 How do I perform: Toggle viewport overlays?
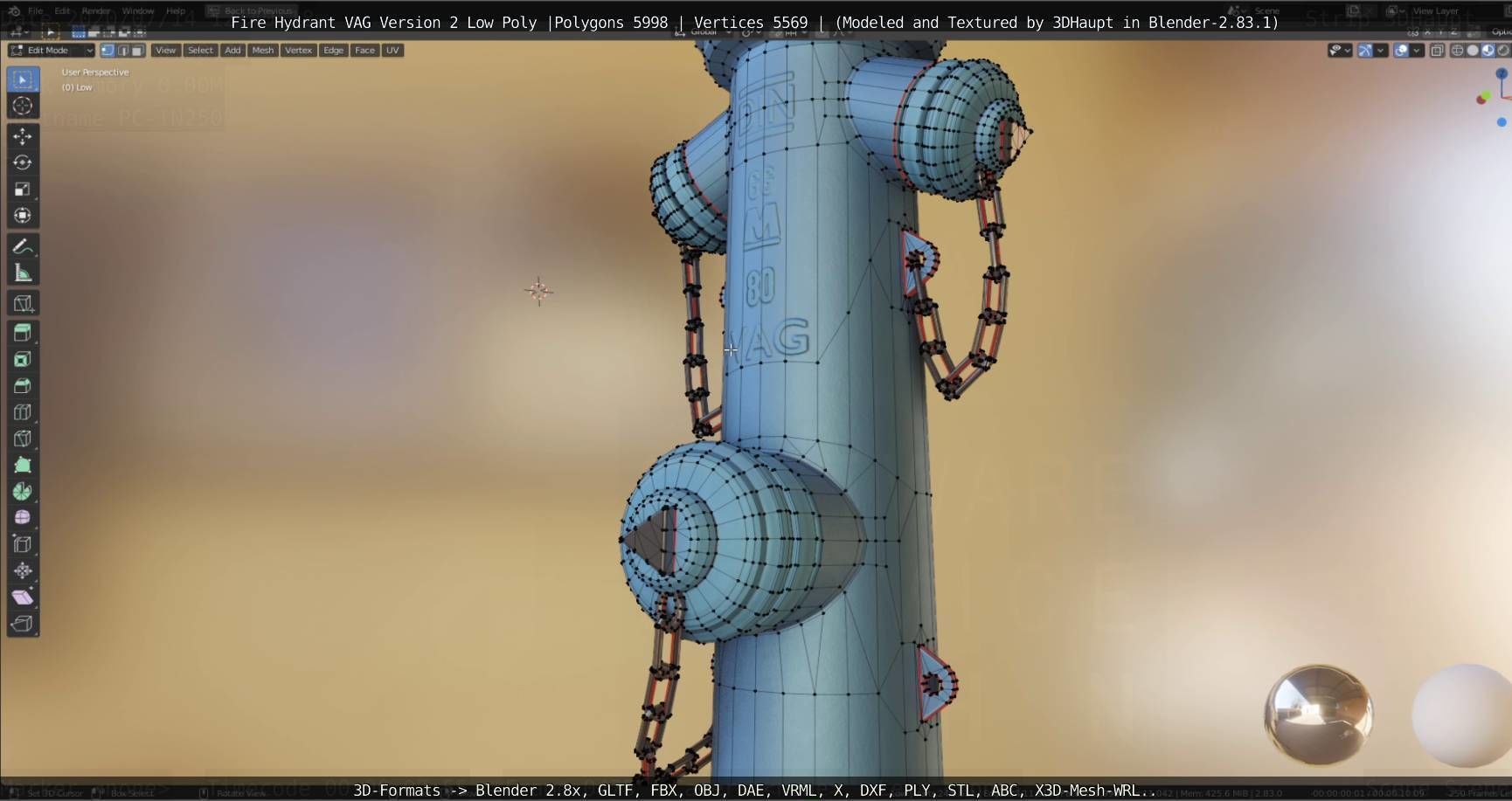(1401, 51)
